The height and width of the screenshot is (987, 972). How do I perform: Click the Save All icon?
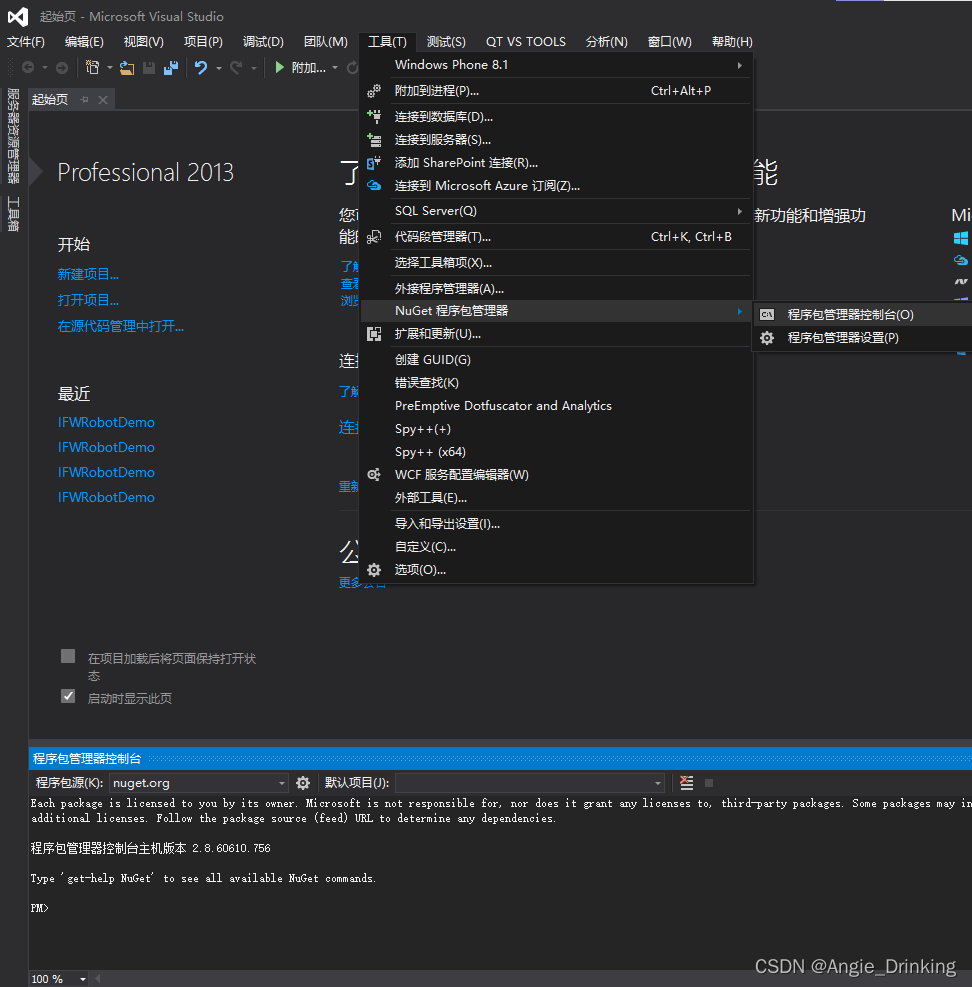click(171, 67)
